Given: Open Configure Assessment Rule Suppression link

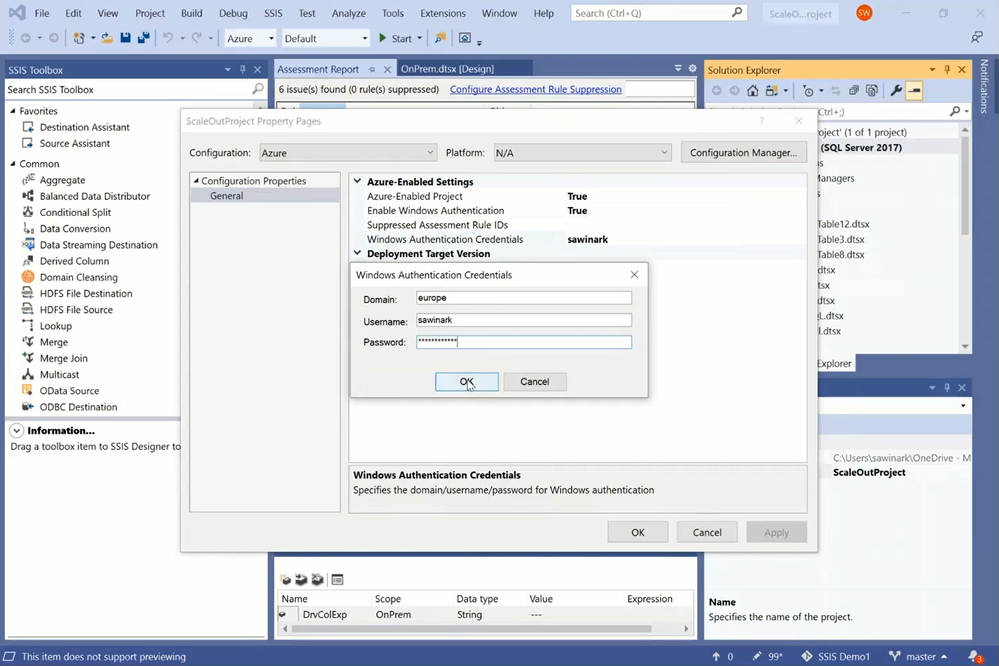Looking at the screenshot, I should point(536,89).
